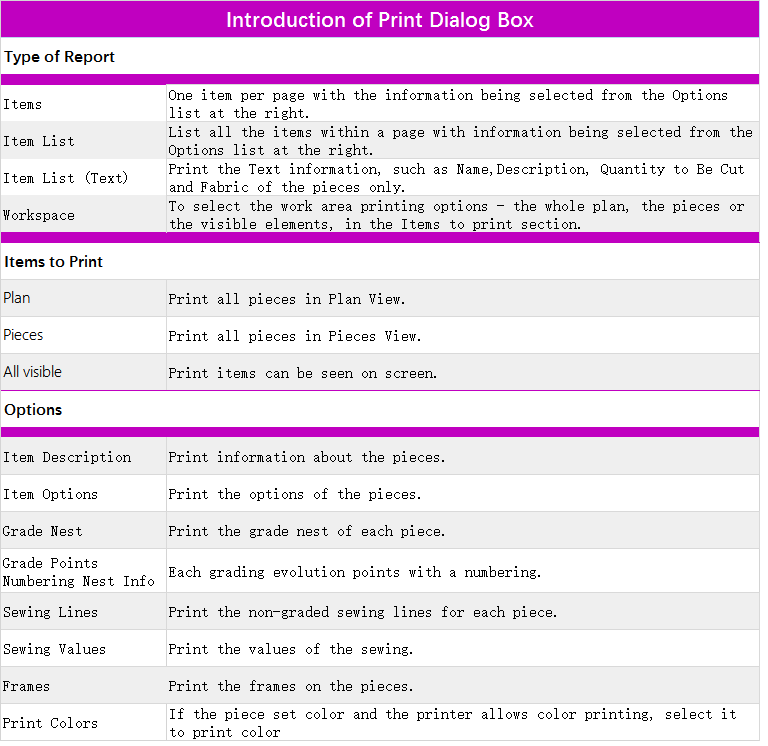Select the Workspace row label
Screen dimensions: 768x746
point(39,215)
